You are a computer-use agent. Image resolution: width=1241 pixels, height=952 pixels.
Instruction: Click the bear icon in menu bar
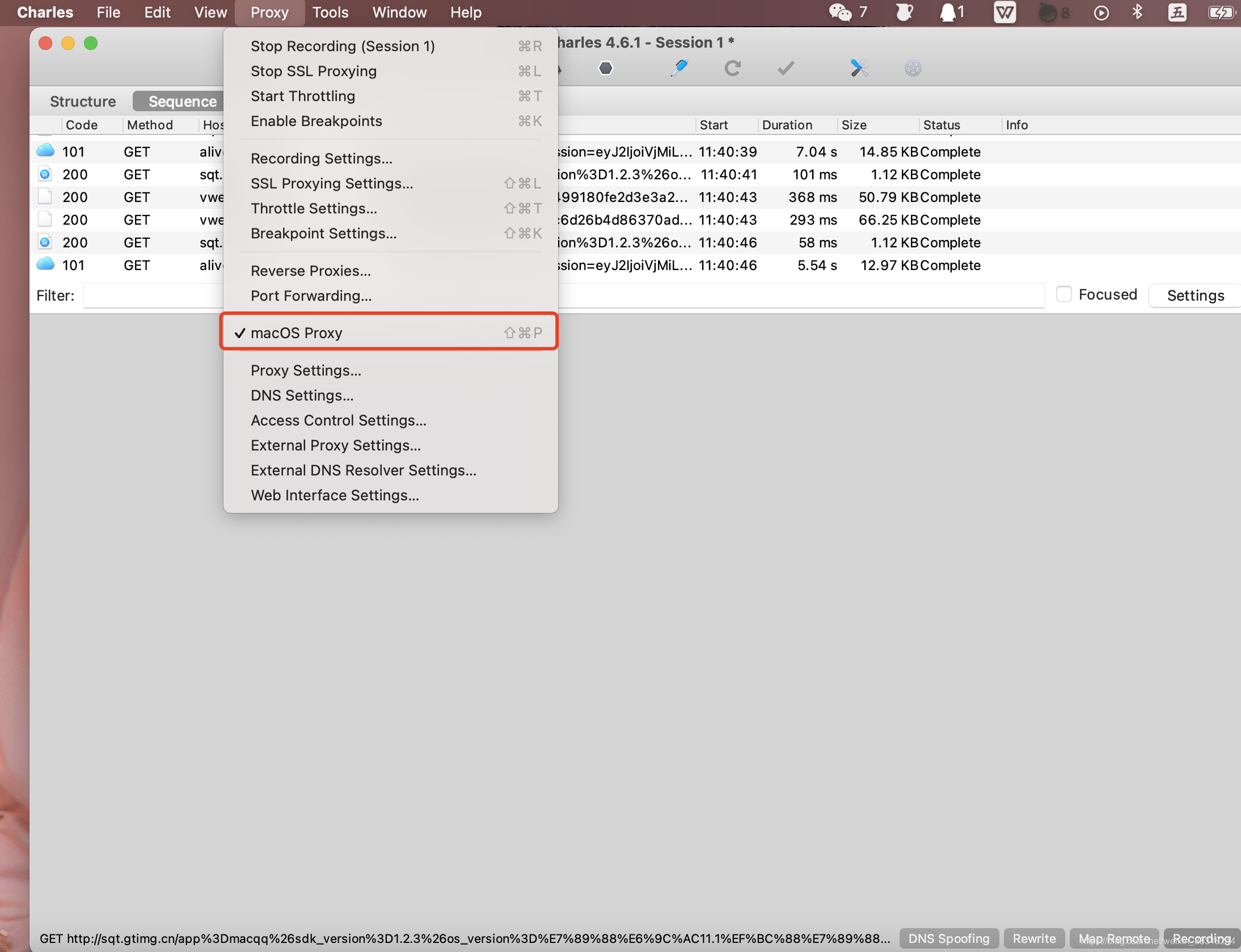coord(905,12)
